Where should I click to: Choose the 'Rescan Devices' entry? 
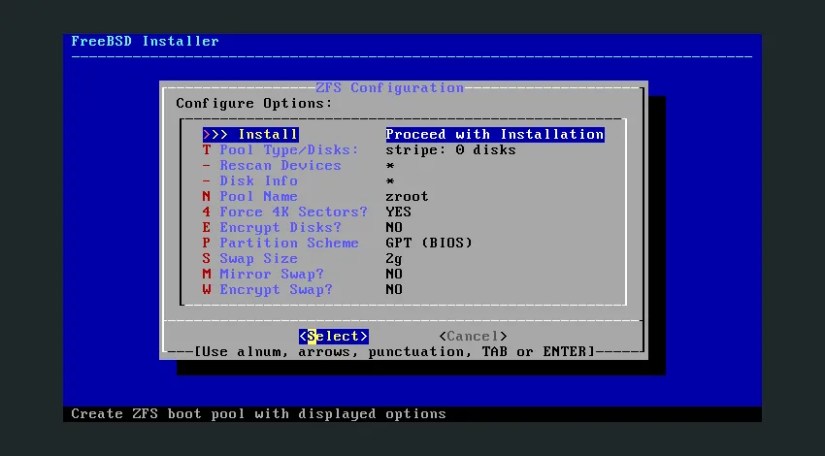click(272, 166)
